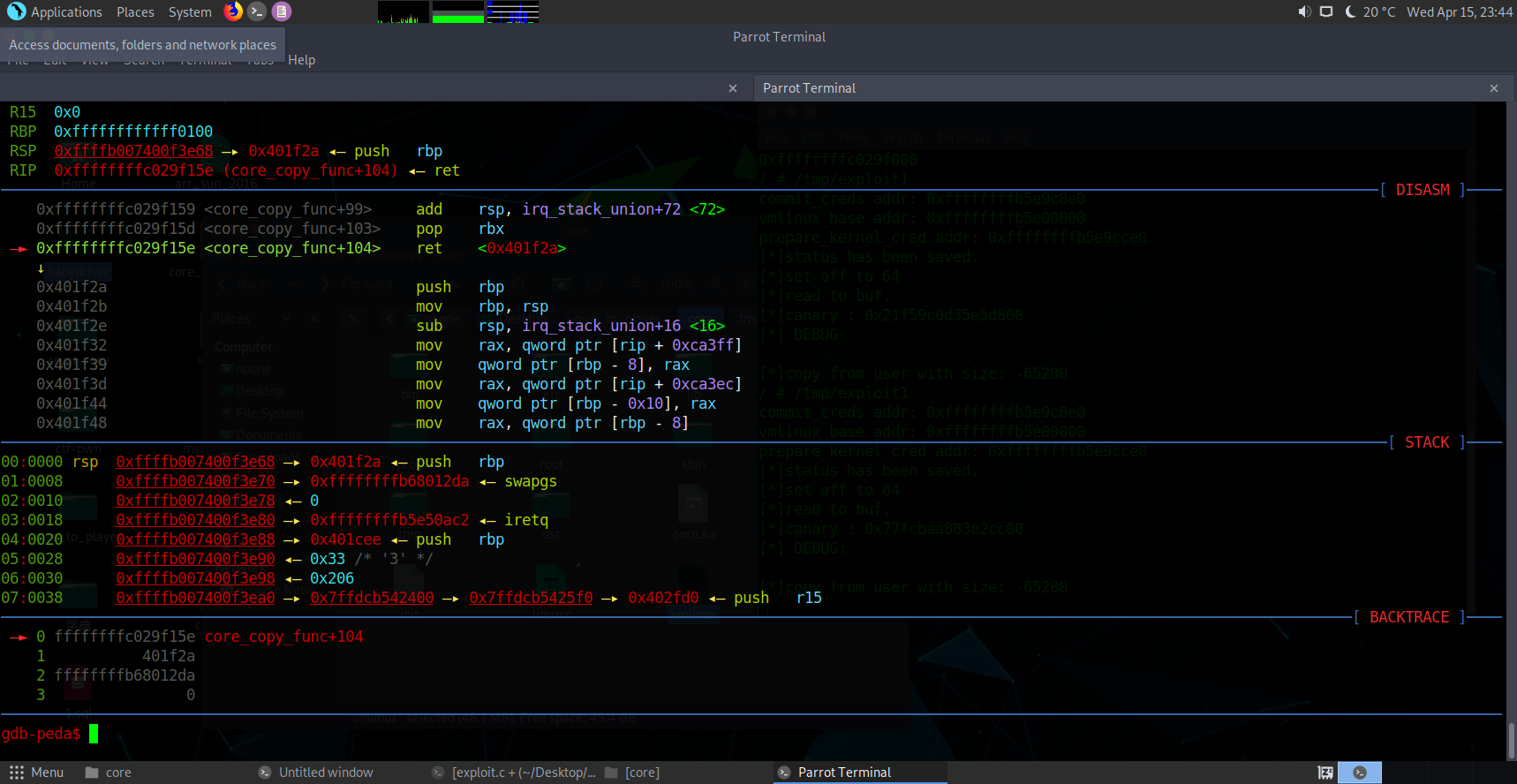
Task: Open the green memory usage monitor graph
Action: pyautogui.click(x=457, y=11)
